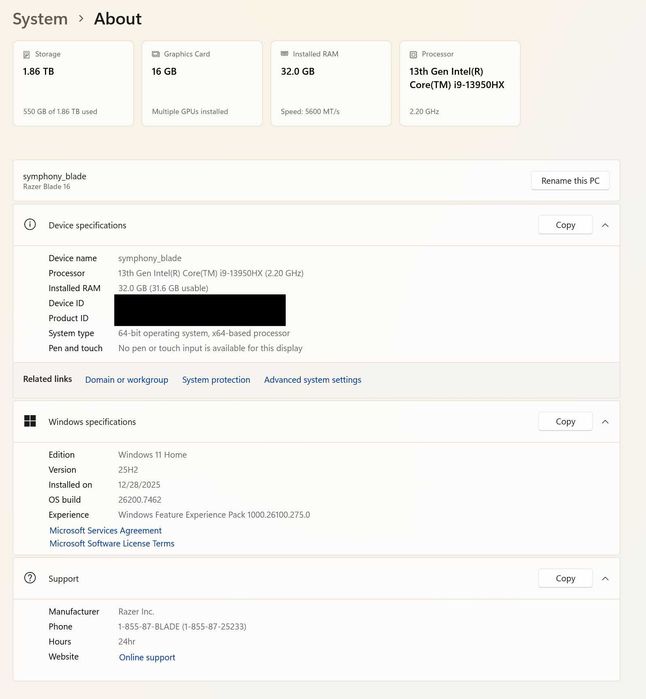This screenshot has width=646, height=699.
Task: Click the Processor i9-13950HX card heading
Action: (x=457, y=78)
